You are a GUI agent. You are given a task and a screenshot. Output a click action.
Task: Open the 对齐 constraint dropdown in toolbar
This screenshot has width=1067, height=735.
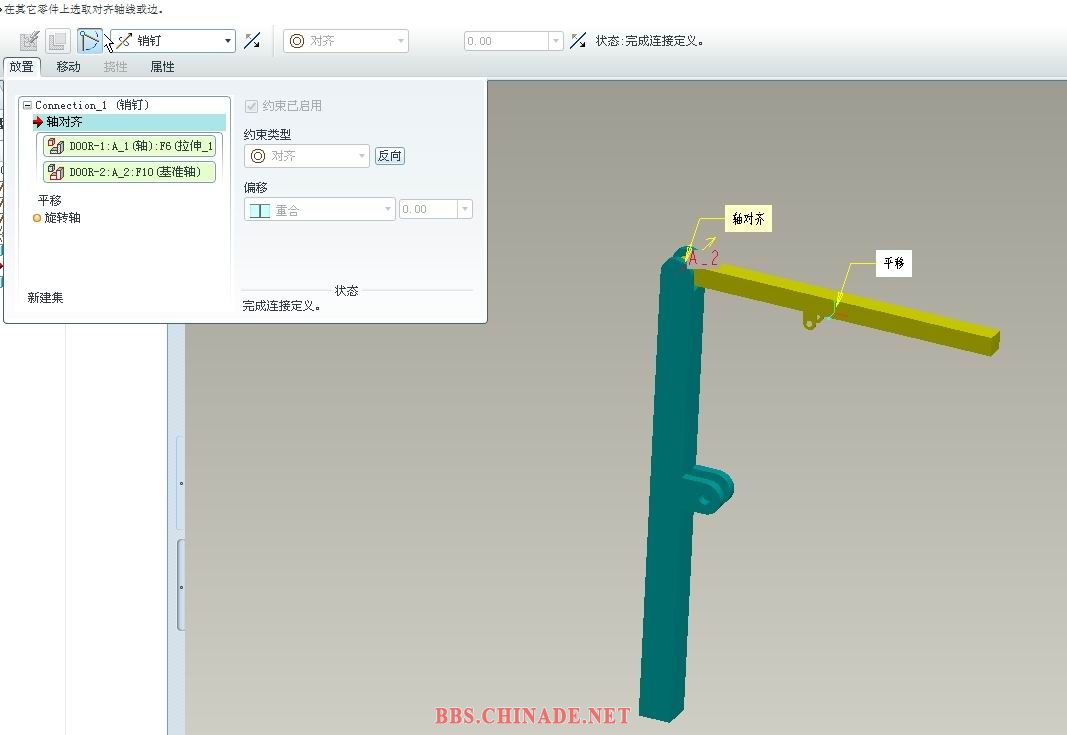(x=346, y=41)
